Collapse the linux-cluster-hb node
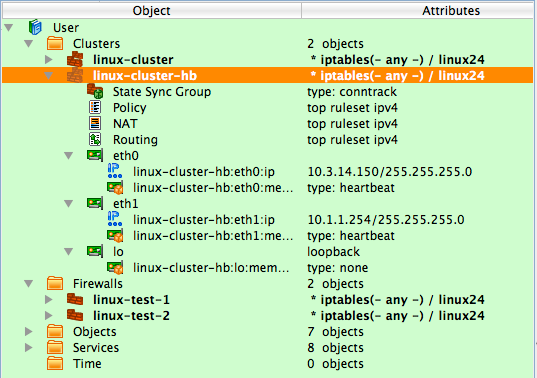Image resolution: width=537 pixels, height=378 pixels. 49,76
